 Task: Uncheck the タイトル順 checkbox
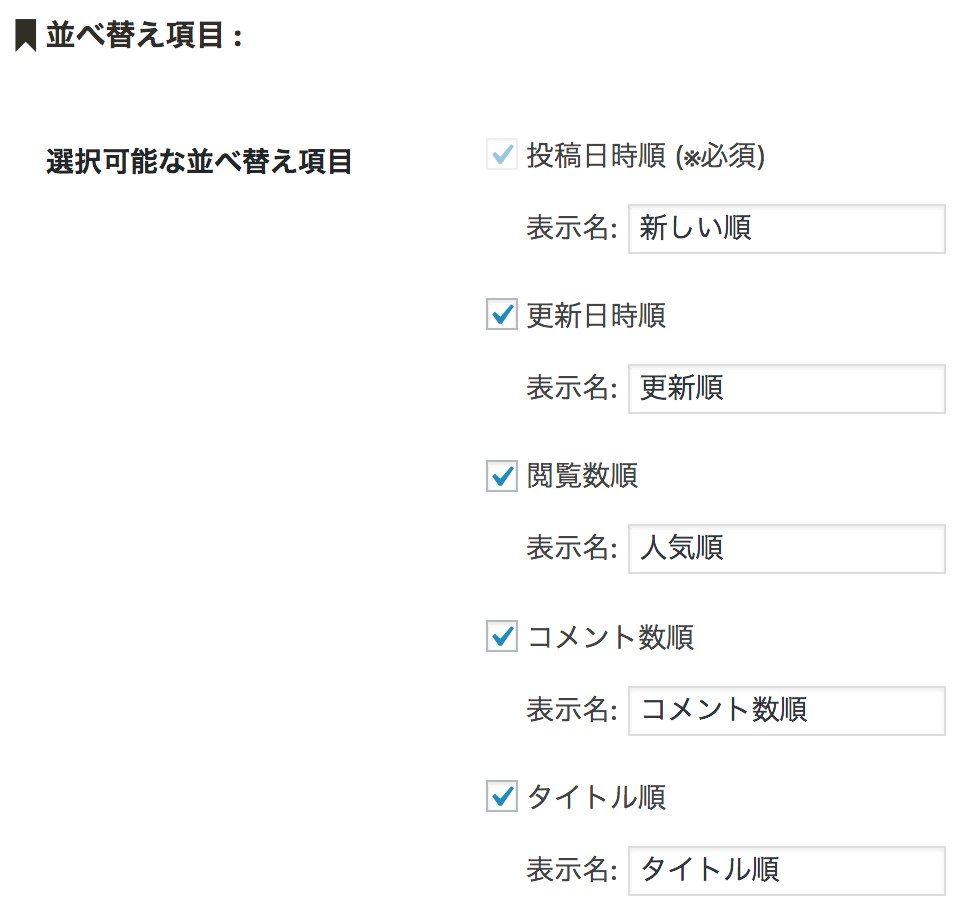(501, 796)
